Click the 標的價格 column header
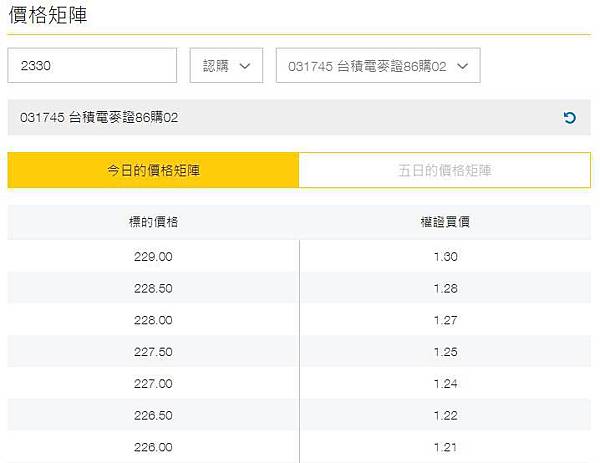 (x=153, y=222)
